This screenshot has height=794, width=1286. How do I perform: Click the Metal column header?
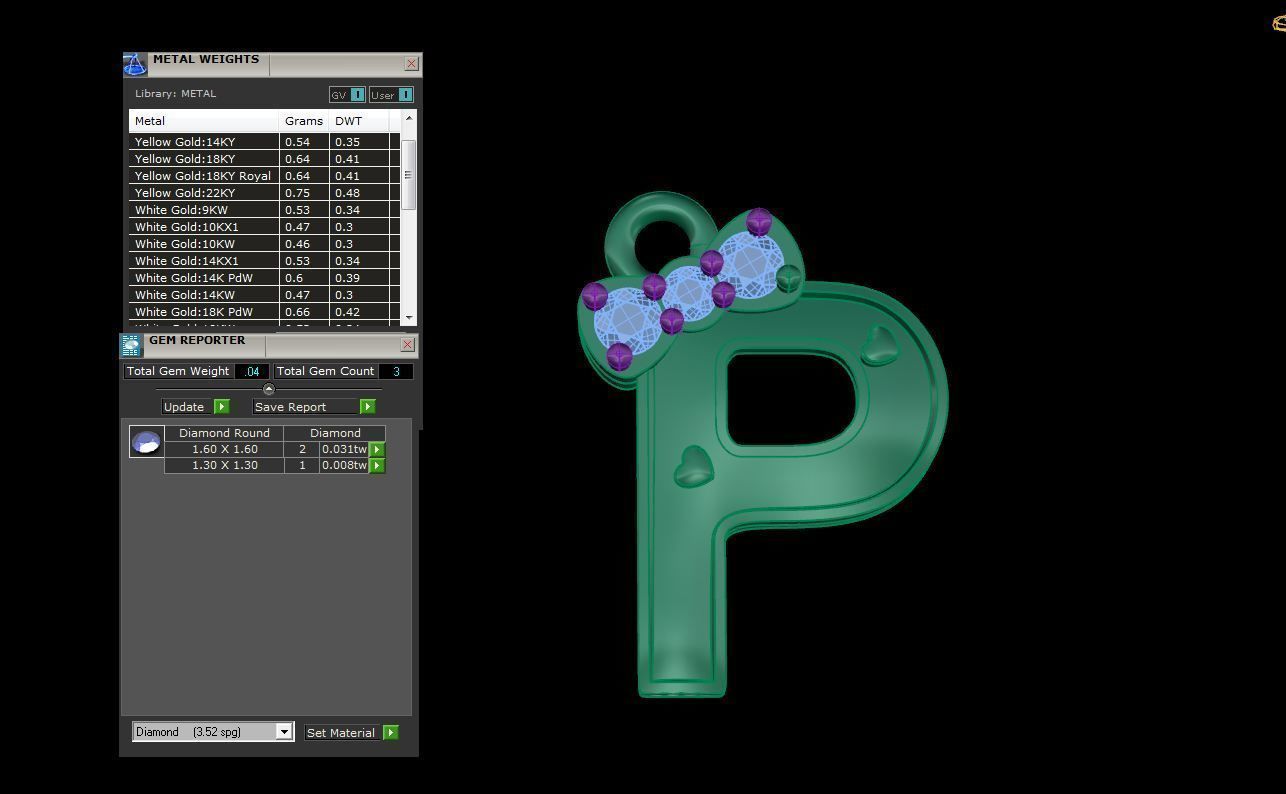tap(204, 121)
